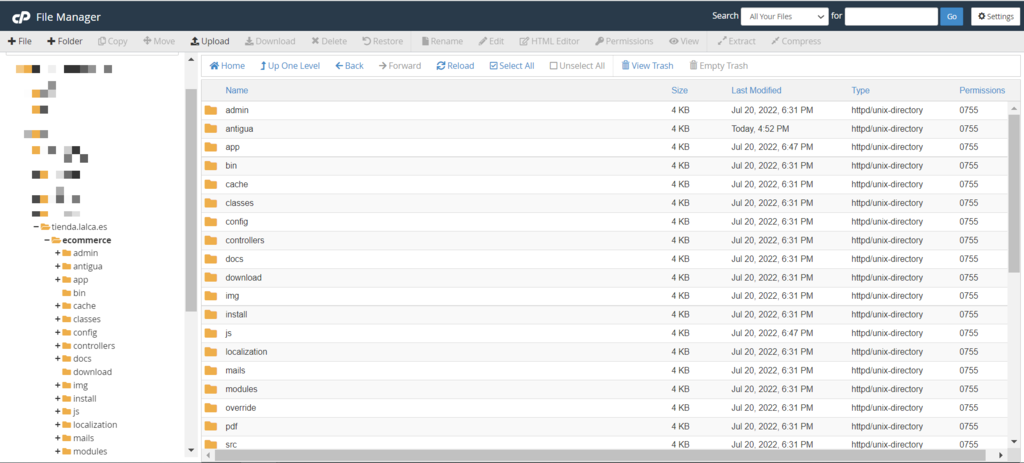The height and width of the screenshot is (463, 1024).
Task: Click the file list vertical scrollbar
Action: click(1014, 192)
